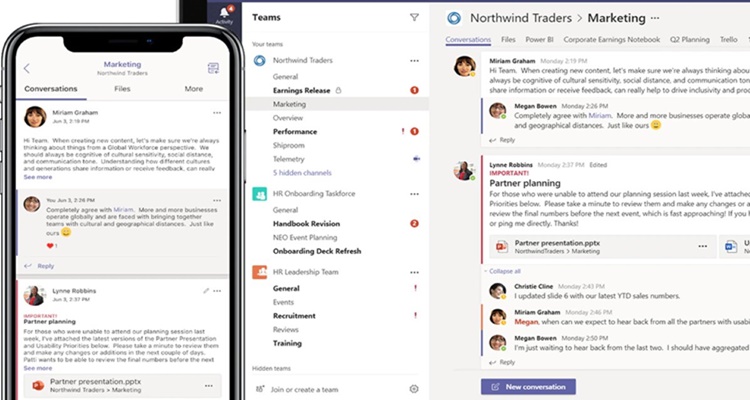
Task: Tap the heart reaction under Megan's phone reply
Action: click(48, 245)
